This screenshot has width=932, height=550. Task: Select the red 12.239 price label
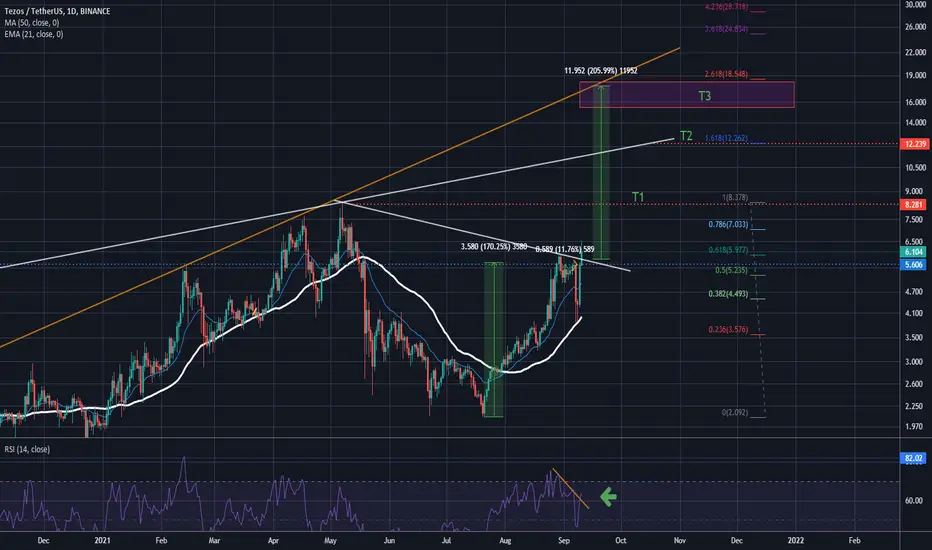tap(914, 144)
